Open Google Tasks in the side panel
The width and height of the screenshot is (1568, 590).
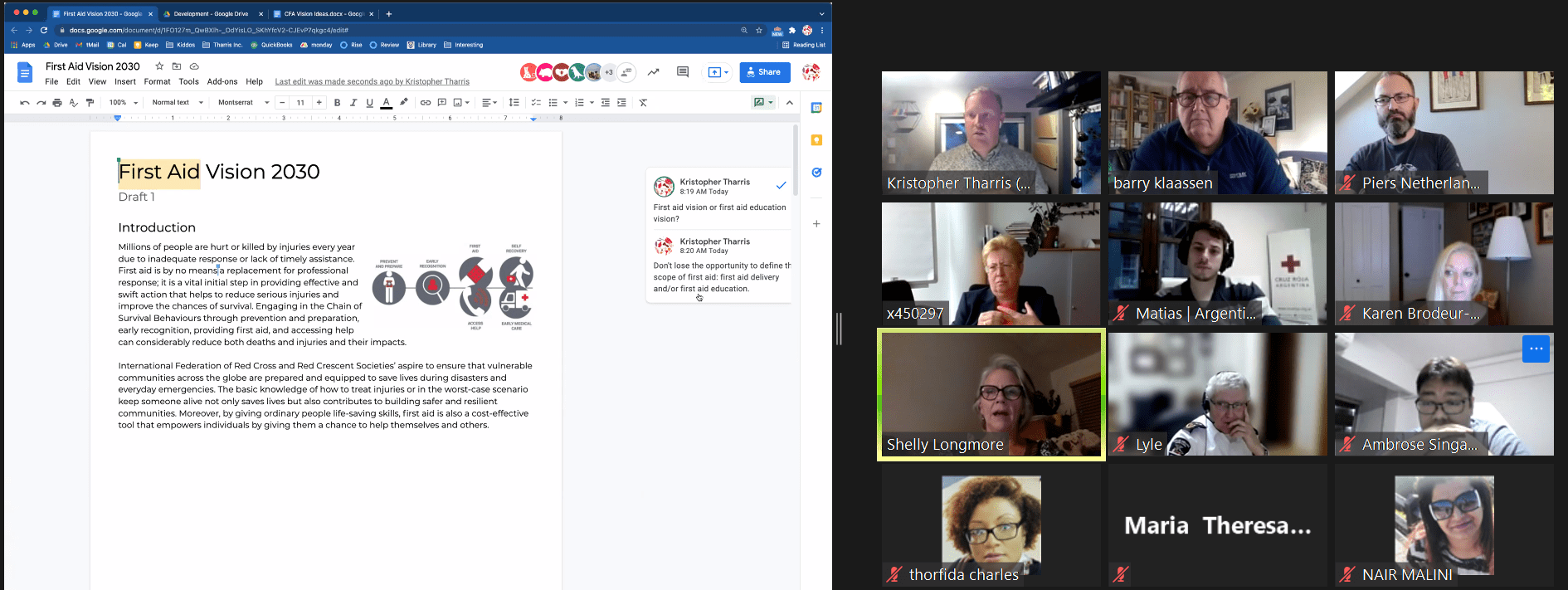816,173
